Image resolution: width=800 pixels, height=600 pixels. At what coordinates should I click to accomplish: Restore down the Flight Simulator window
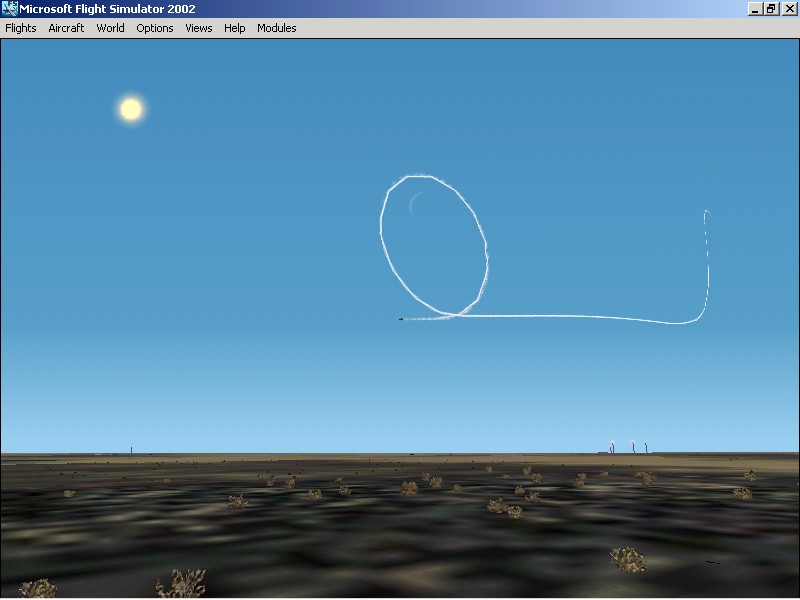click(x=771, y=9)
